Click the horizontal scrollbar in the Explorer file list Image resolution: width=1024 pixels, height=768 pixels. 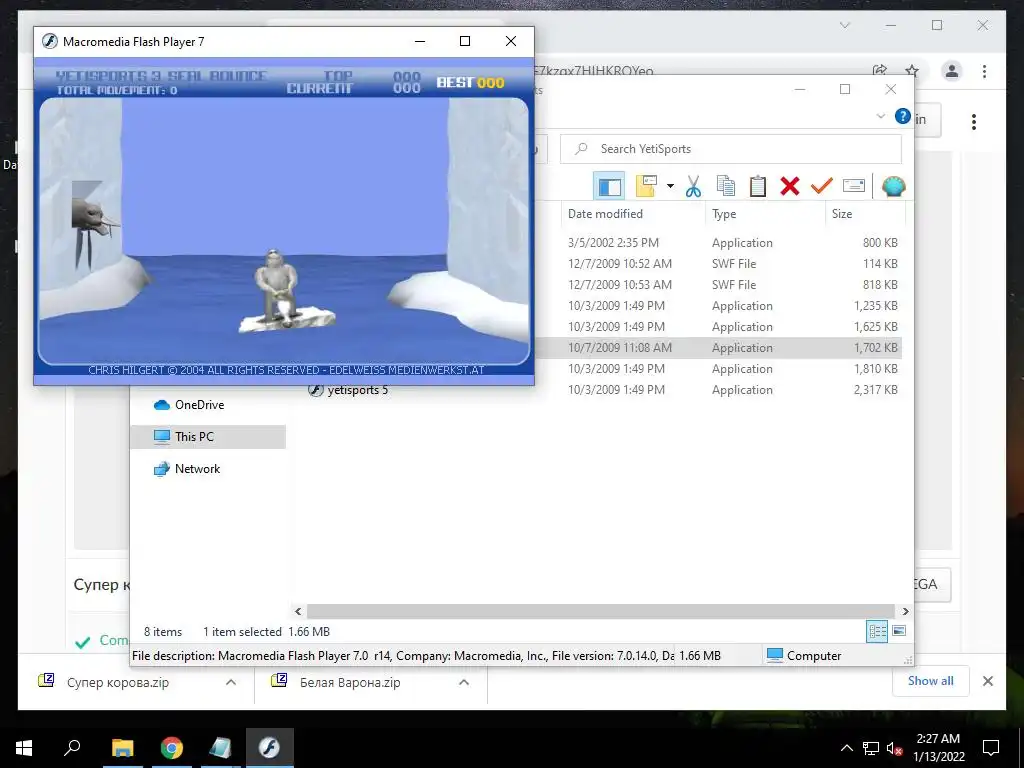(x=601, y=611)
